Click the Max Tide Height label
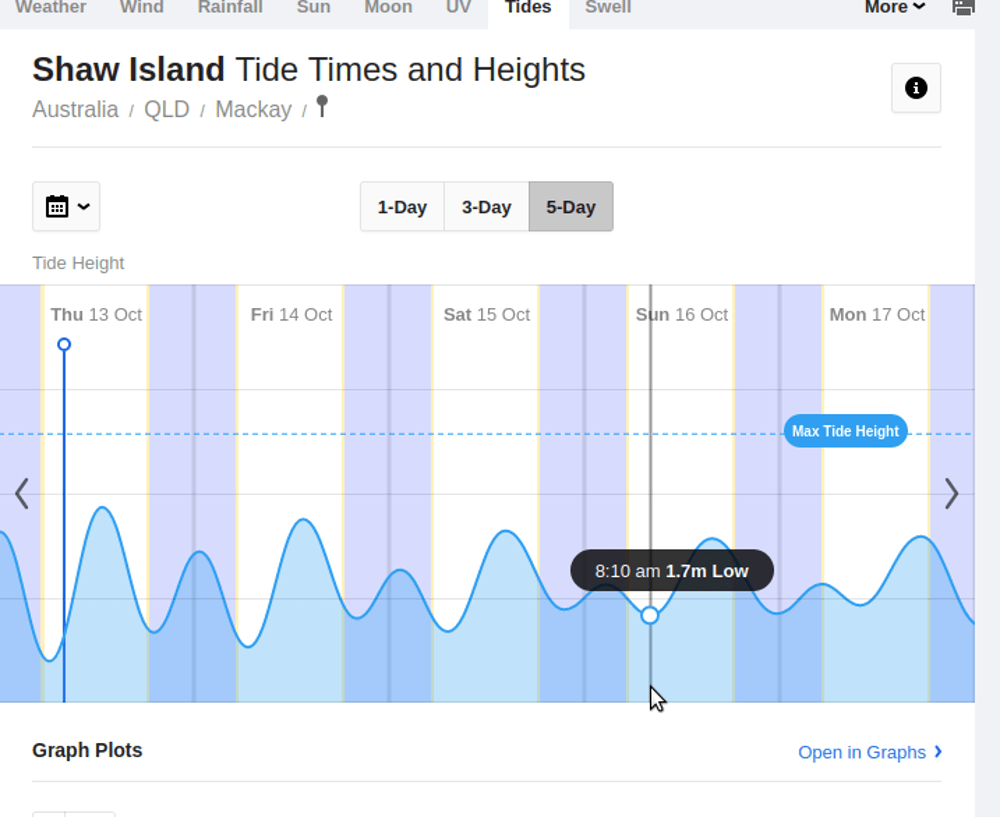 [x=845, y=431]
